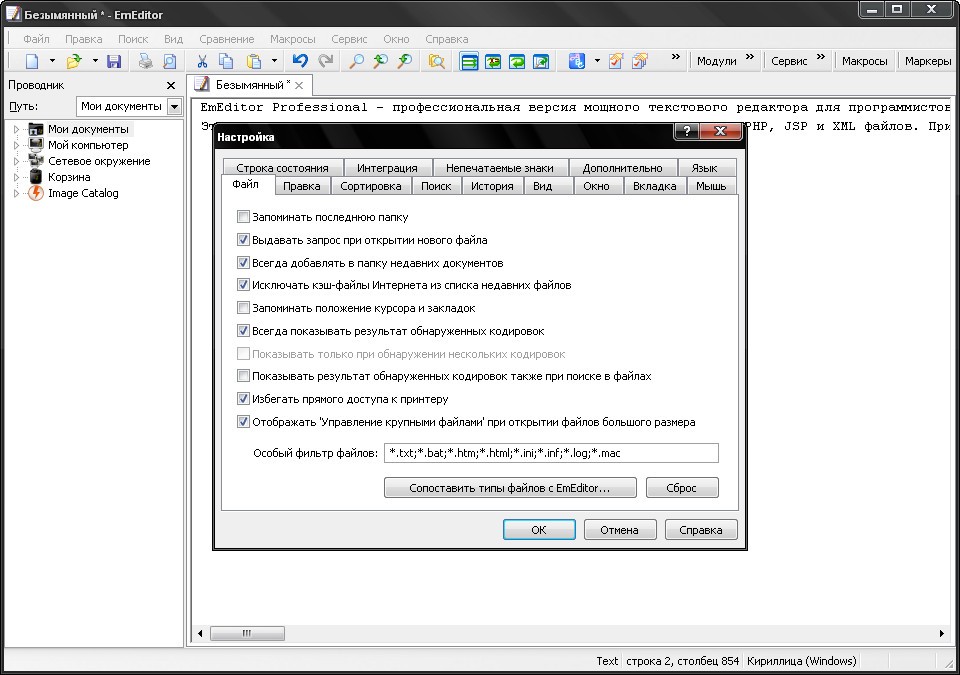Open dropdown arrow next to Open icon
The height and width of the screenshot is (675, 960).
95,61
